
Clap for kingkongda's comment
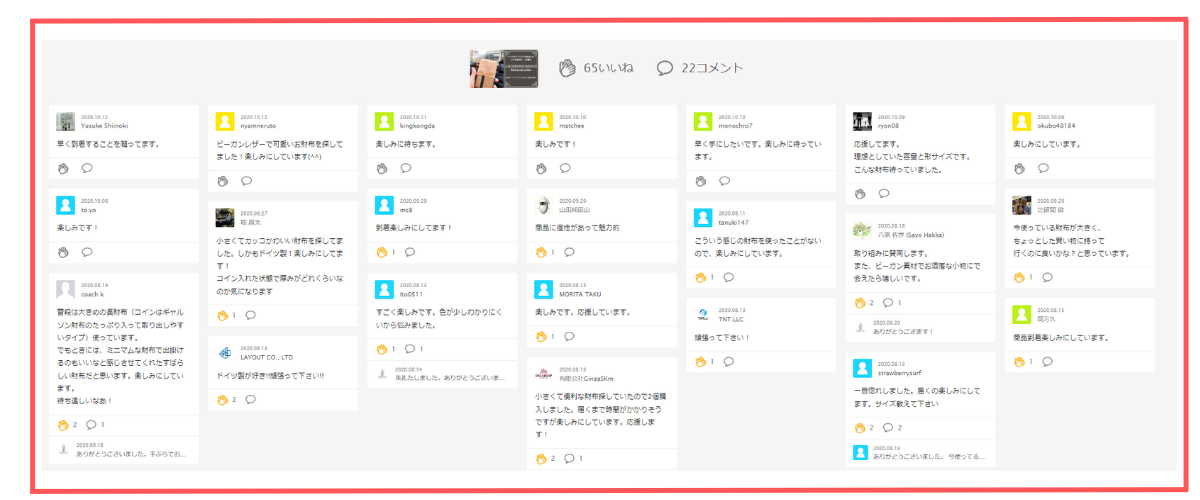pos(382,168)
